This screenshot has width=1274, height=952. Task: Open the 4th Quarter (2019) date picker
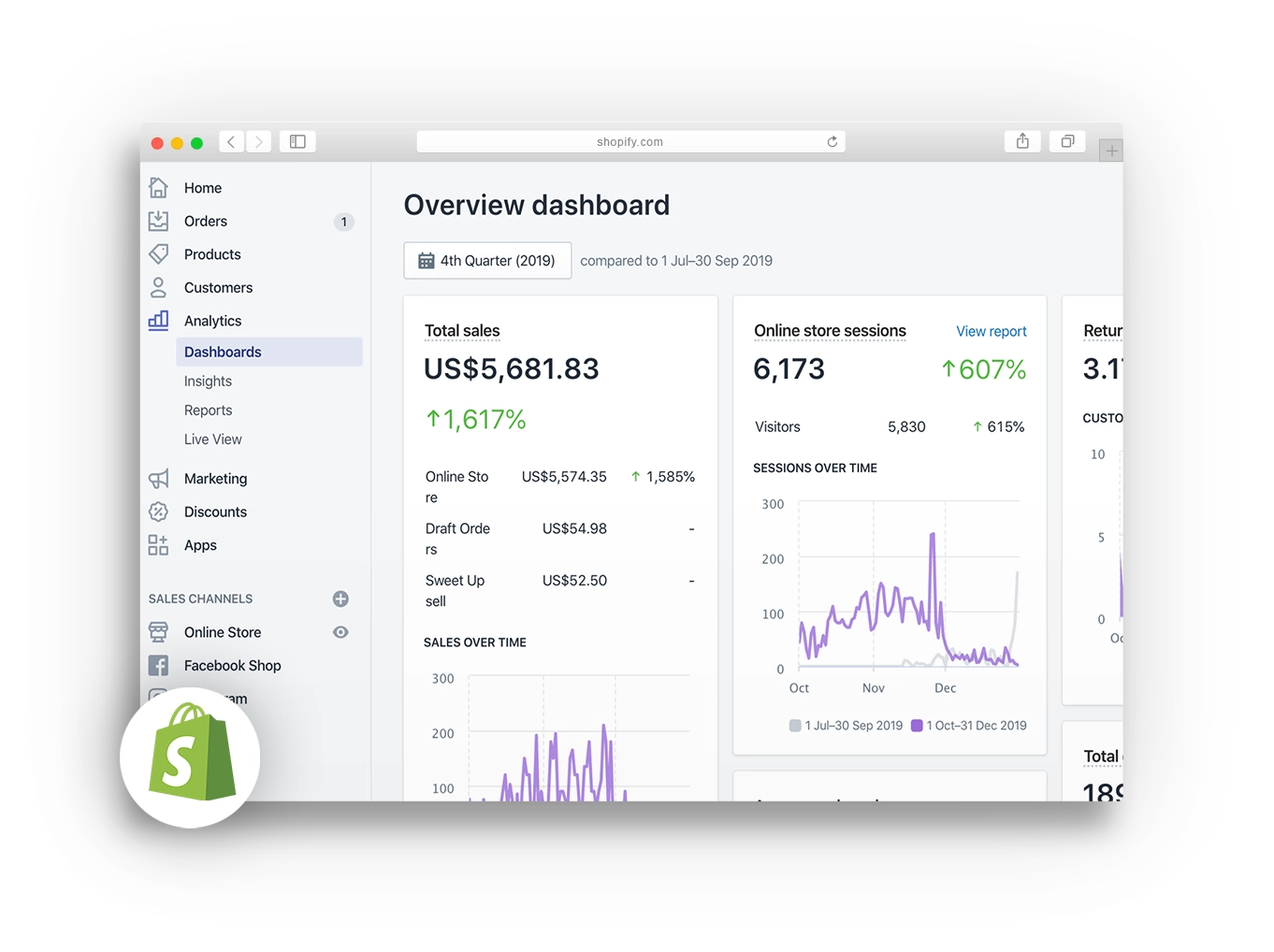[487, 261]
